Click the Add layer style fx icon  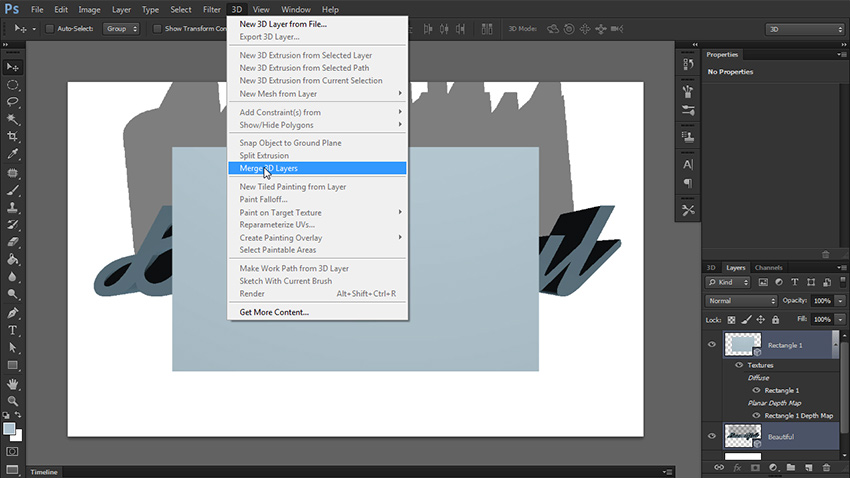[736, 467]
